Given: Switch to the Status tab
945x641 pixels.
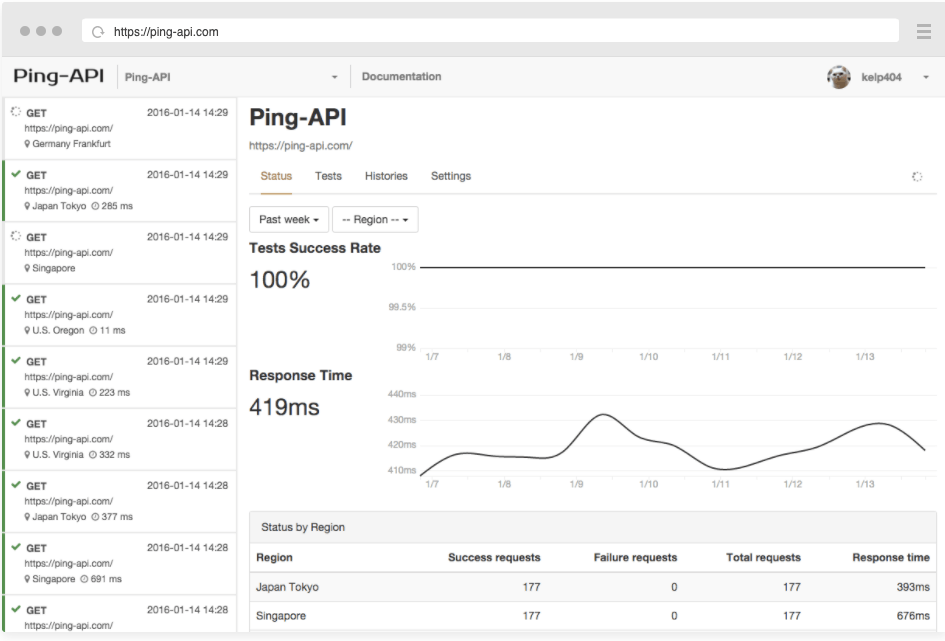Looking at the screenshot, I should (276, 176).
